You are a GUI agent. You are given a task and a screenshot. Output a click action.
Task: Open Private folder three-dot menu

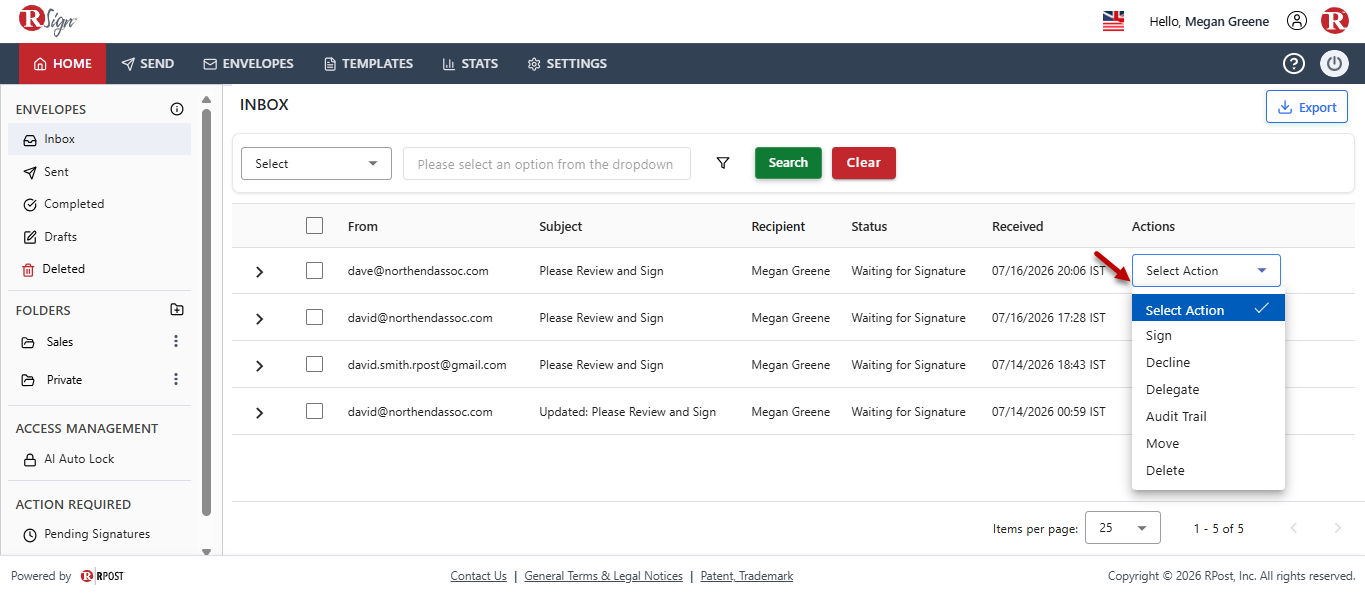pos(176,380)
